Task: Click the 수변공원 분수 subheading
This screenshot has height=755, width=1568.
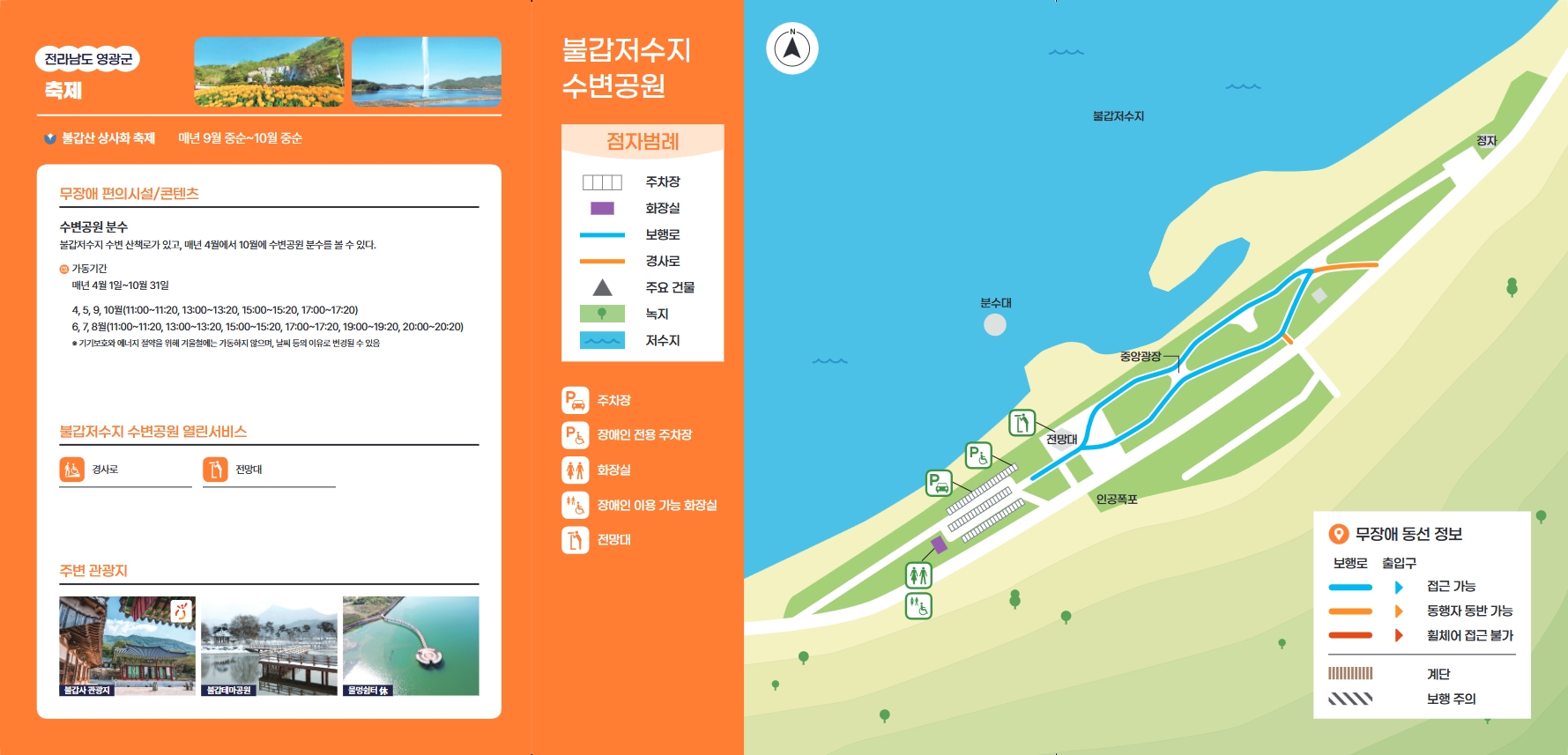Action: tap(93, 227)
